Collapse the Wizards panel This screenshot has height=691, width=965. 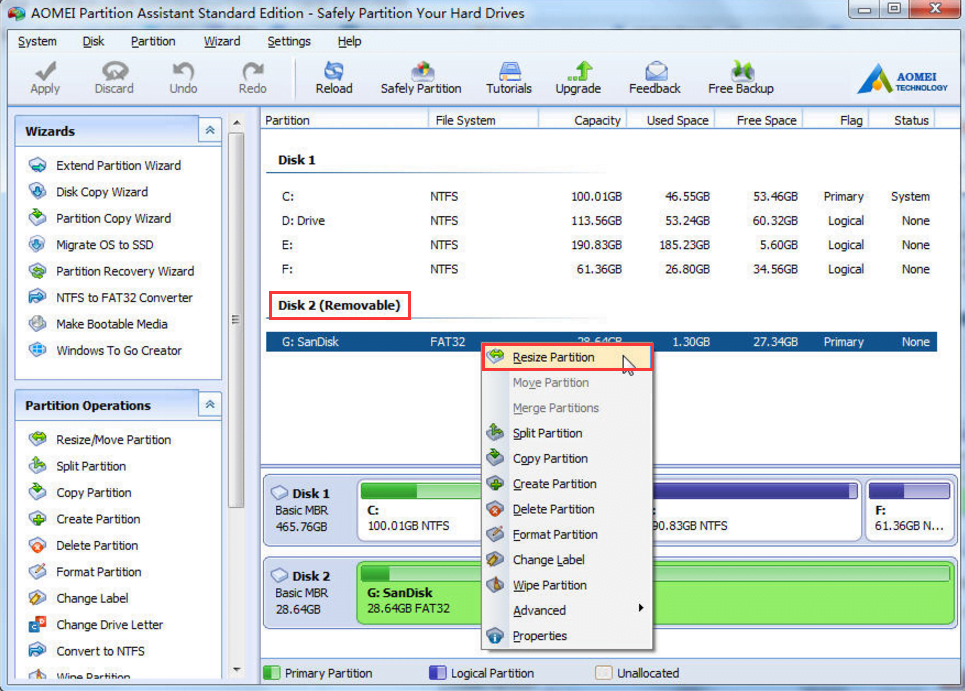click(x=210, y=130)
